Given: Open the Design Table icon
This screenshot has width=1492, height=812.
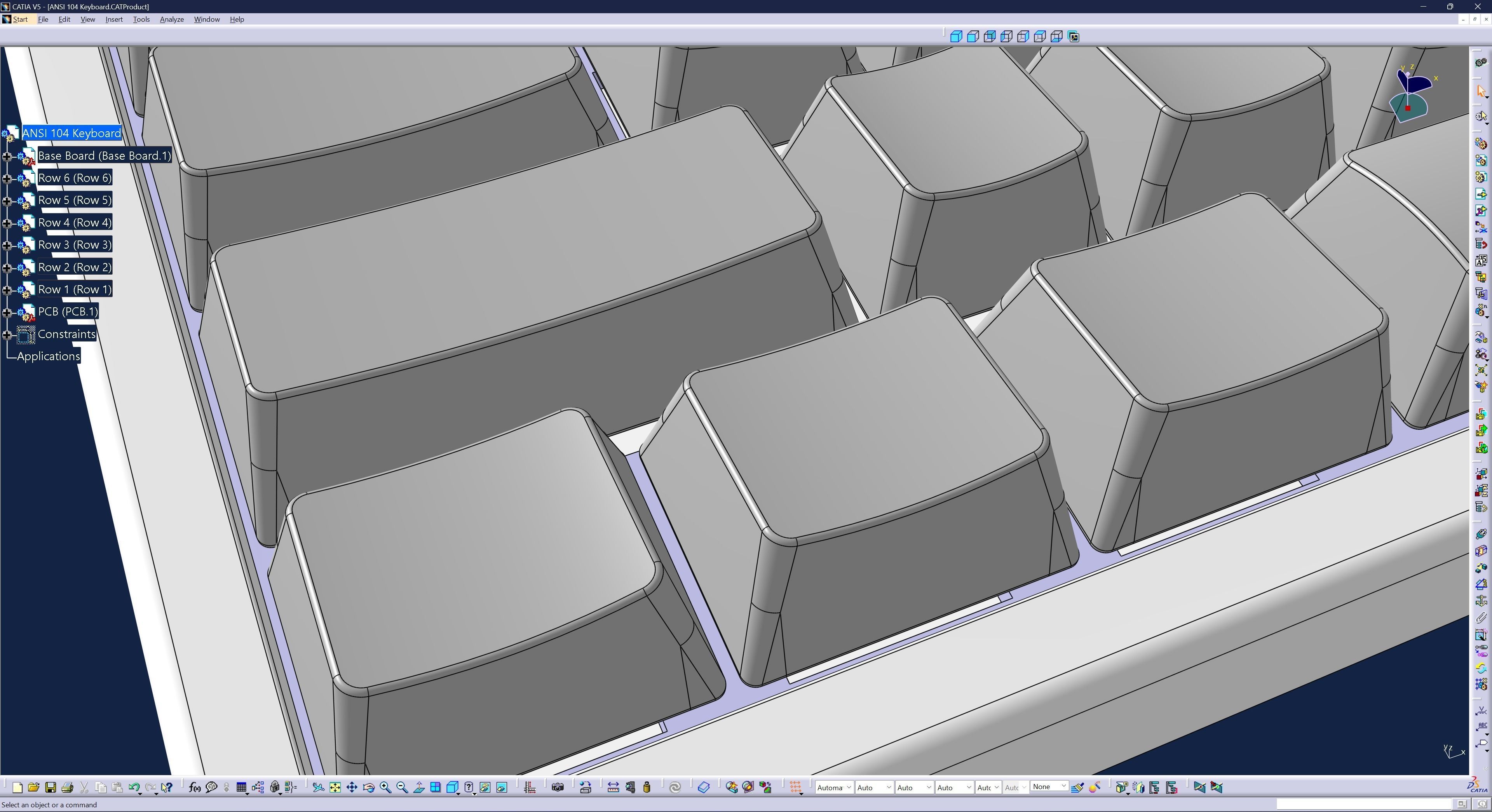Looking at the screenshot, I should coord(242,788).
